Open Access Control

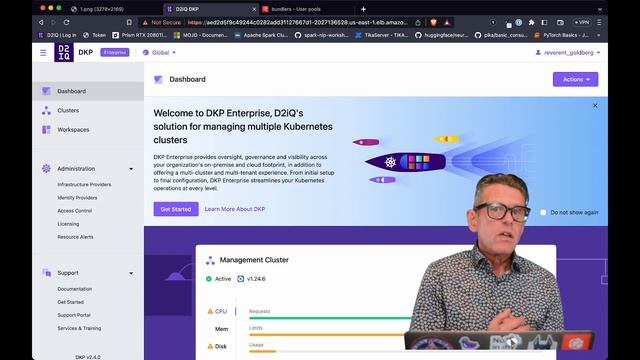[x=74, y=211]
